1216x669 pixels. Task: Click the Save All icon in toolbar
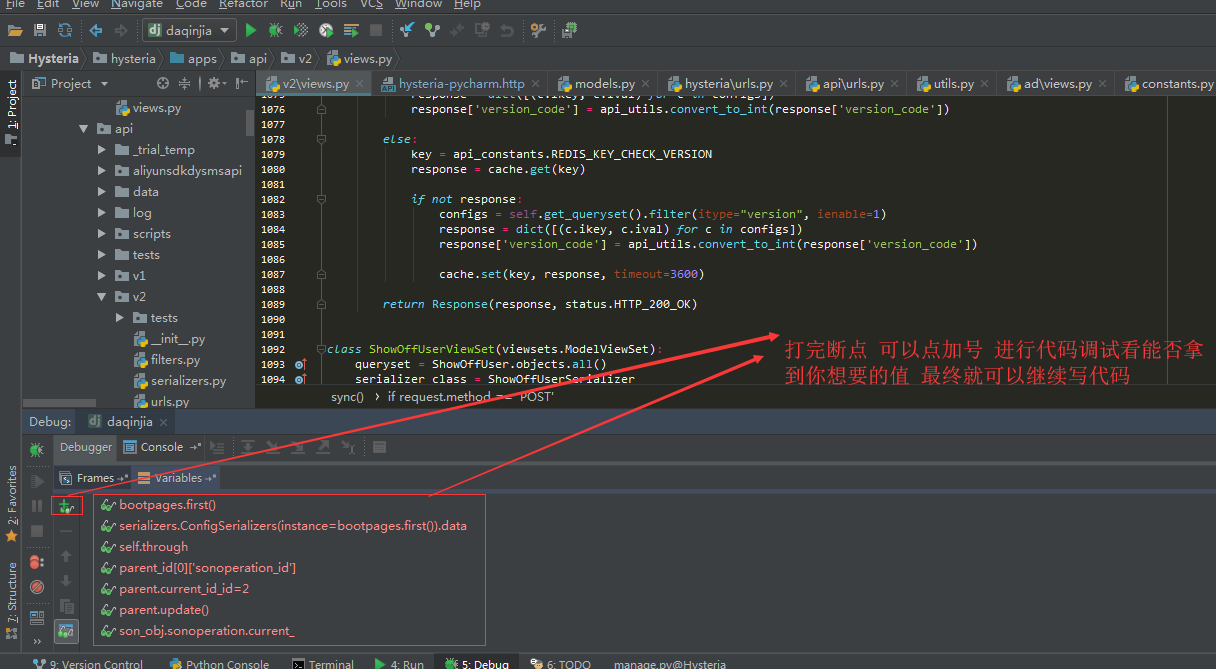click(40, 31)
